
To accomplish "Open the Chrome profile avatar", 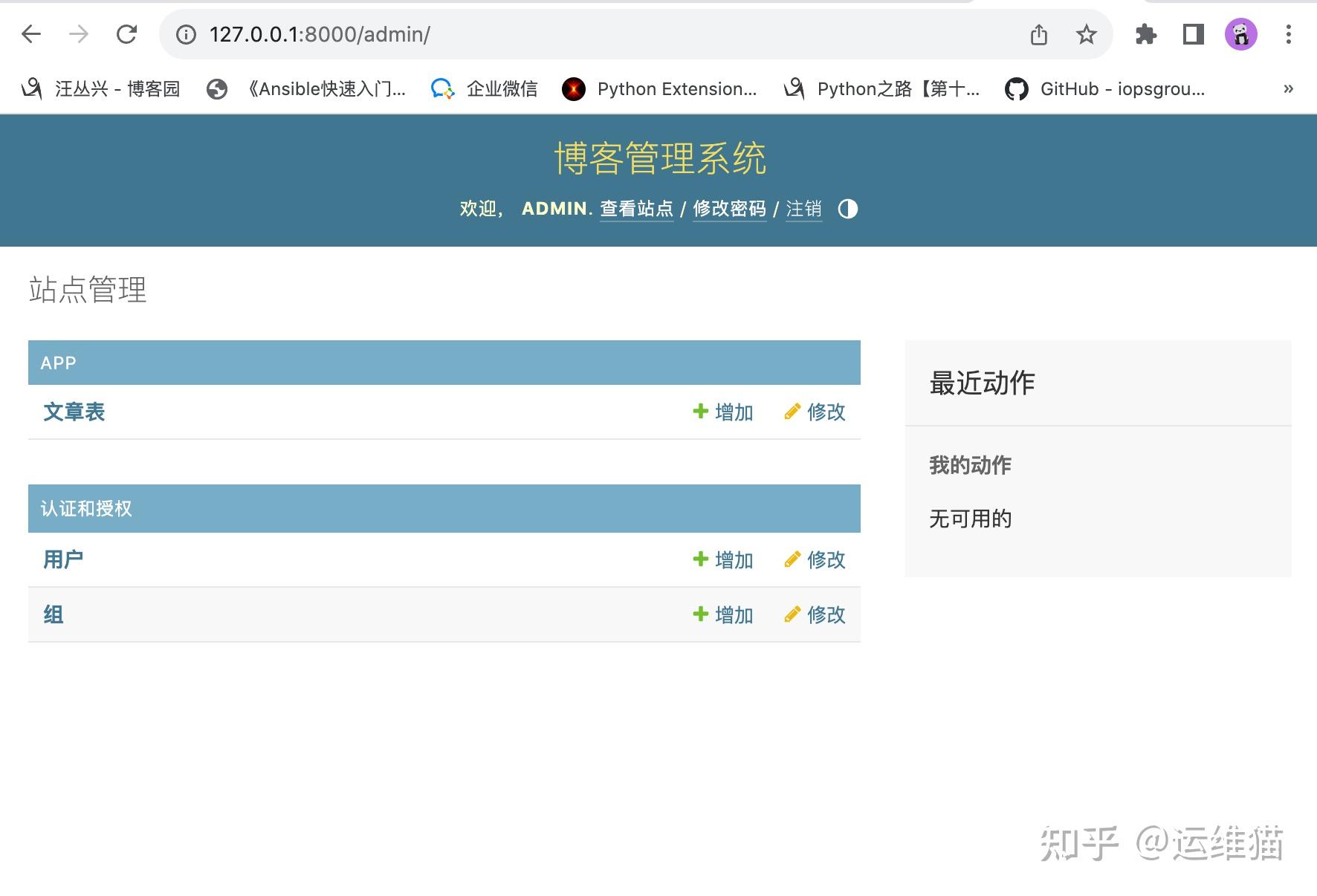I will (x=1241, y=34).
